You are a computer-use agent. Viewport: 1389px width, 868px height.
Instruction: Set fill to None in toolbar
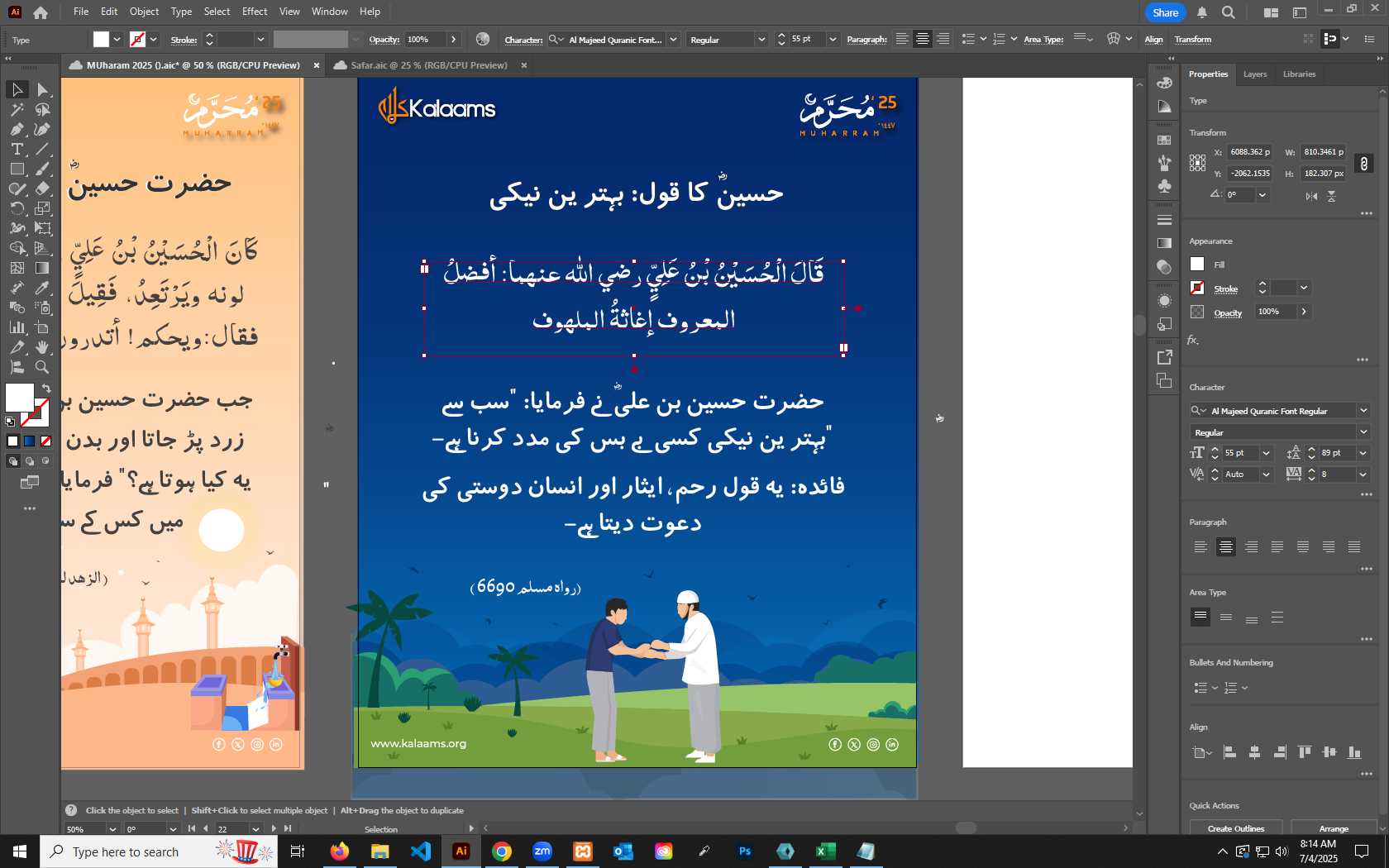(46, 441)
